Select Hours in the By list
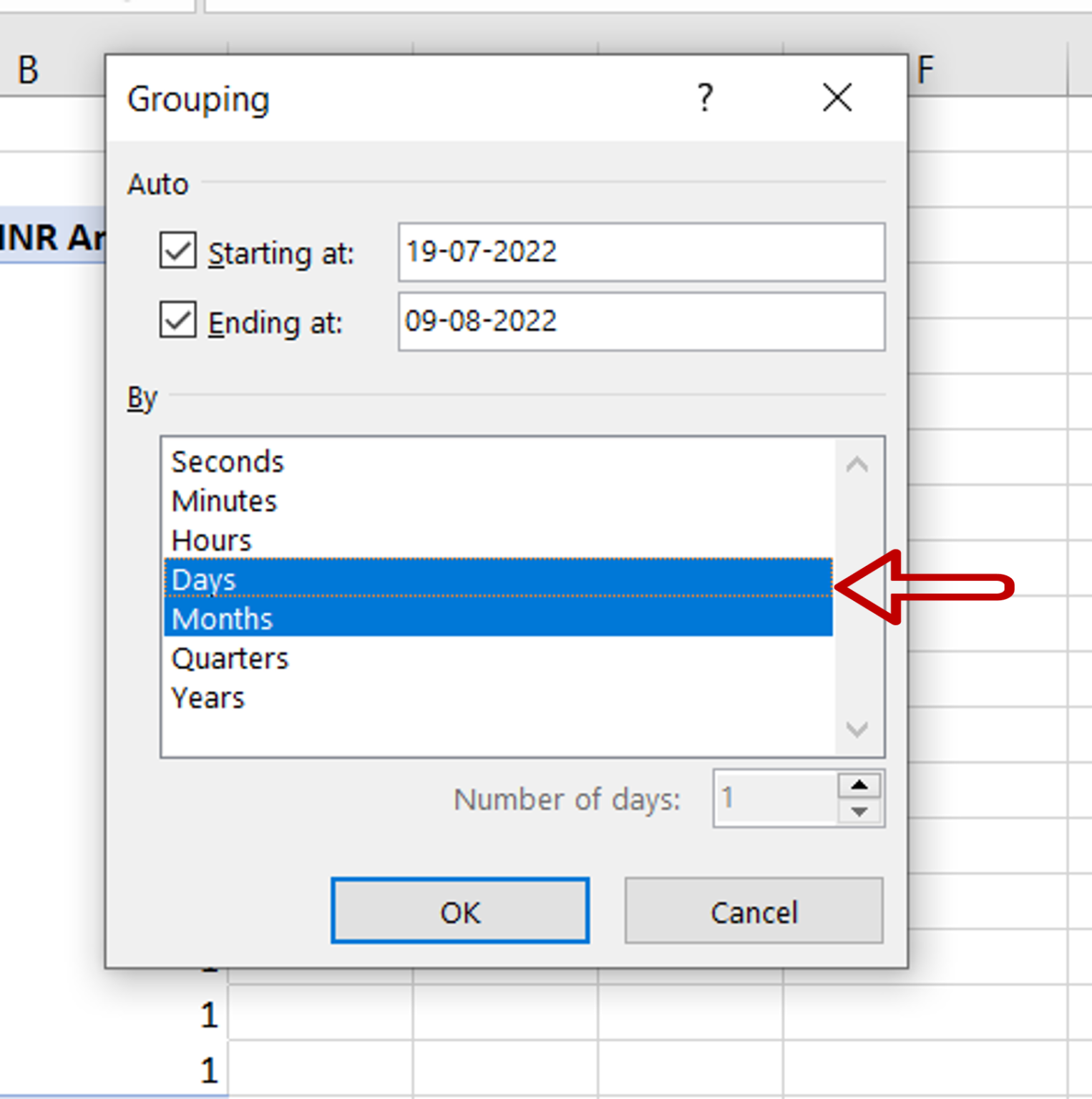The image size is (1092, 1099). (498, 540)
